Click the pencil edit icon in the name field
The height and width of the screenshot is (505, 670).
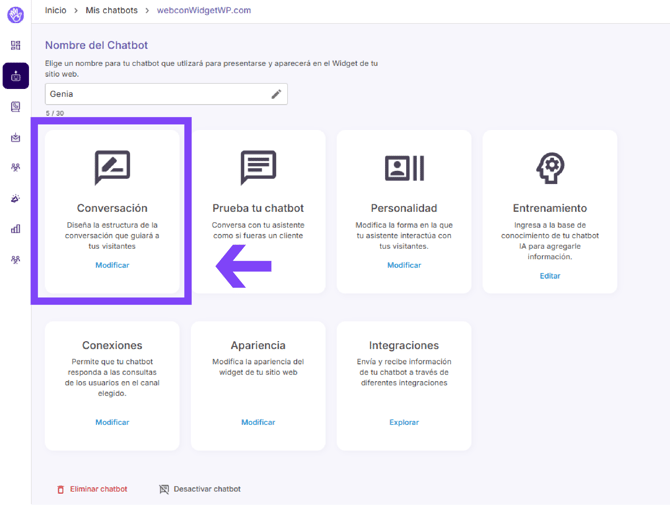[276, 94]
